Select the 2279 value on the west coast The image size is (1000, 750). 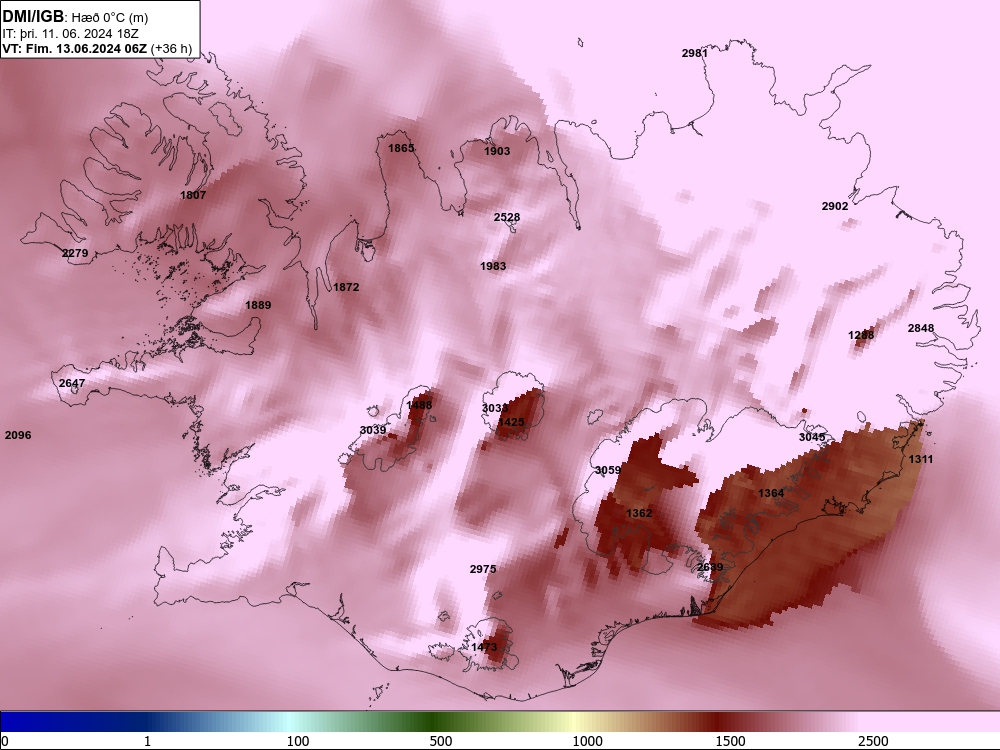(75, 253)
